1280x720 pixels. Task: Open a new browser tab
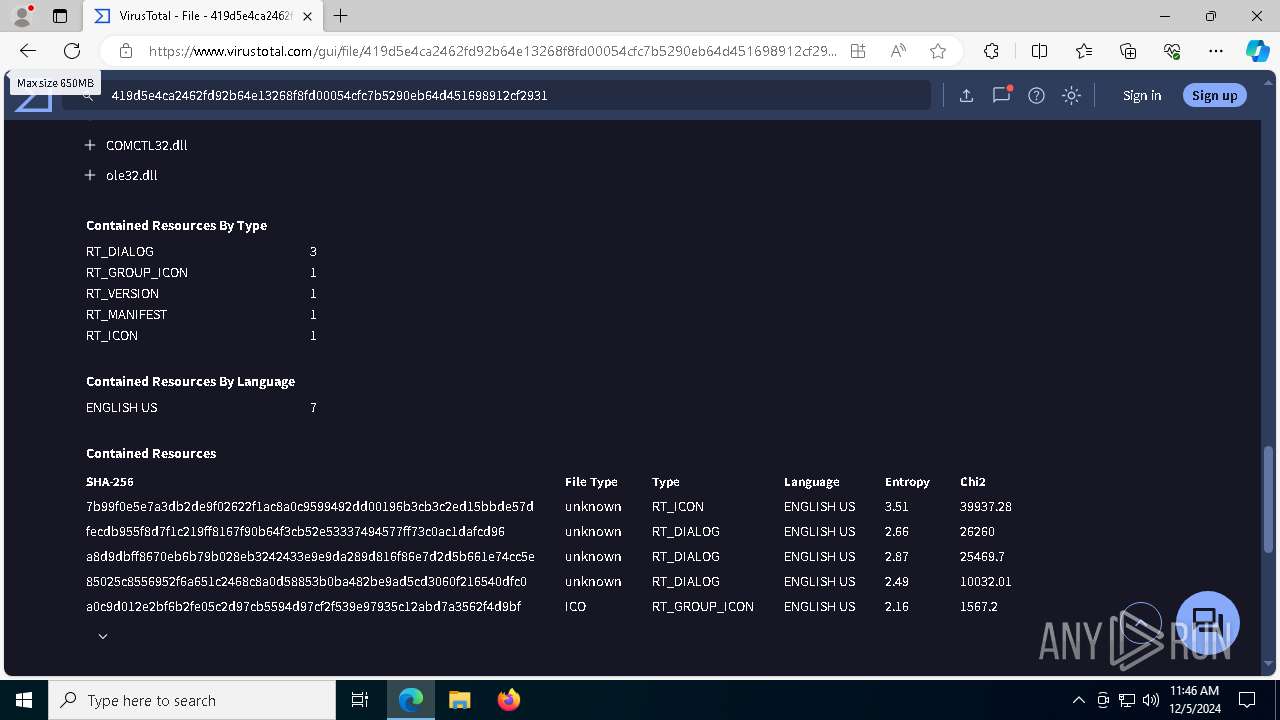(x=341, y=16)
